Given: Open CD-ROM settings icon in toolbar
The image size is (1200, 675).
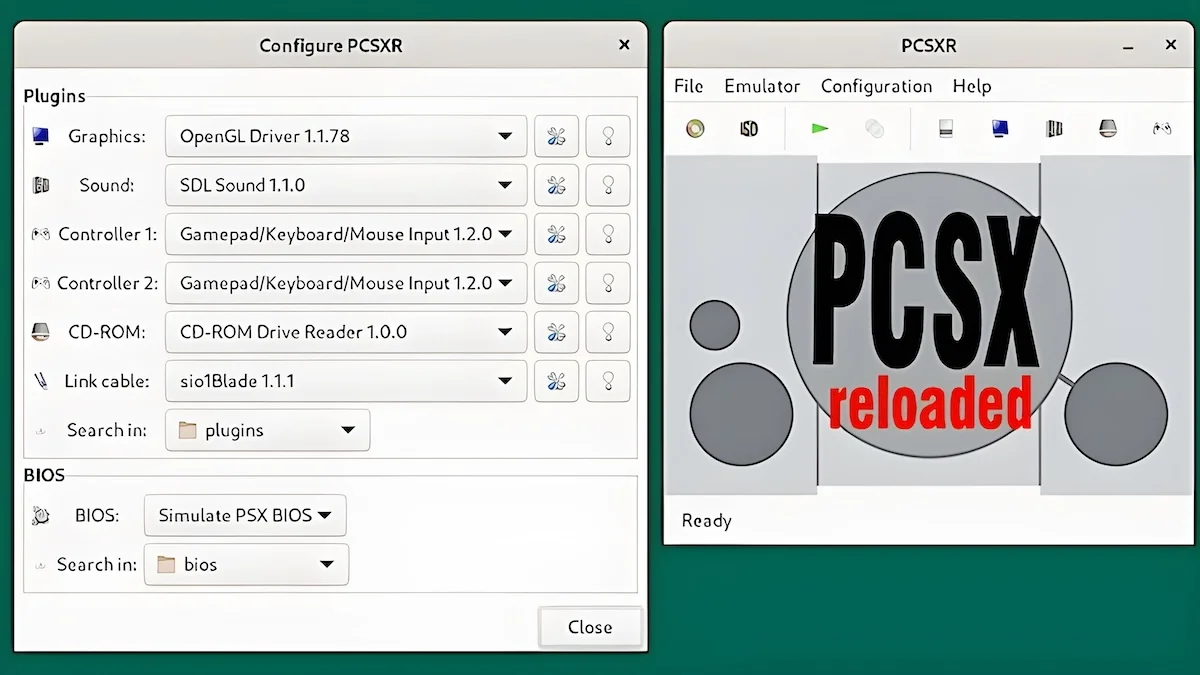Looking at the screenshot, I should click(x=1107, y=128).
